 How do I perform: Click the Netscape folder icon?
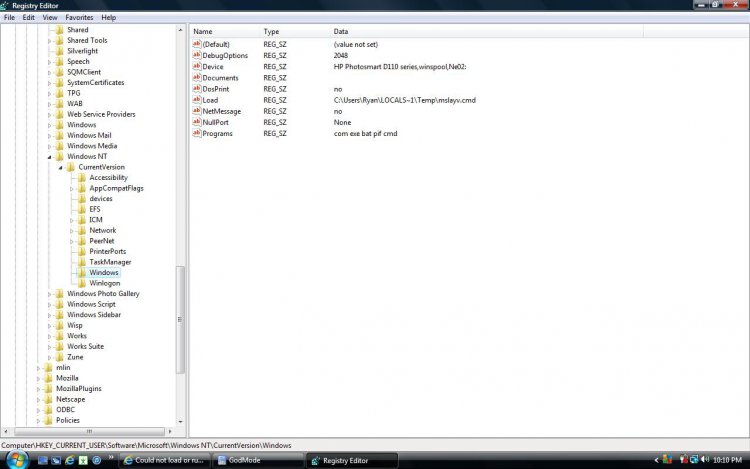(48, 399)
